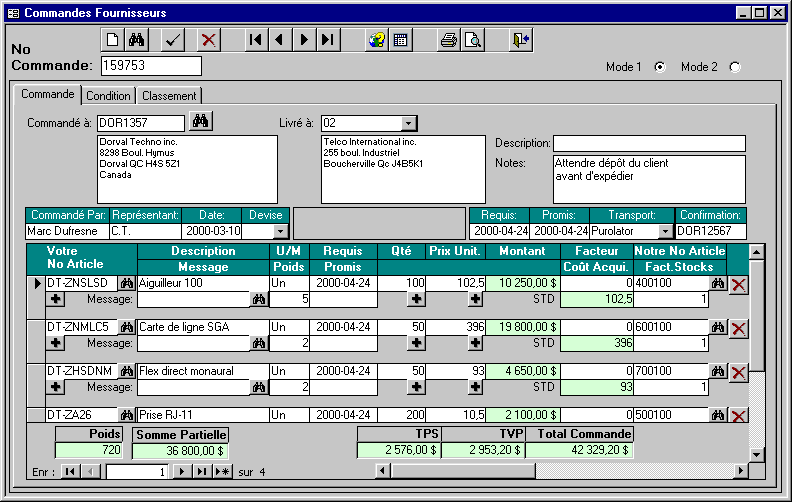Go to first record in Enr navigator
Screen dimensions: 792x502
[x=70, y=472]
